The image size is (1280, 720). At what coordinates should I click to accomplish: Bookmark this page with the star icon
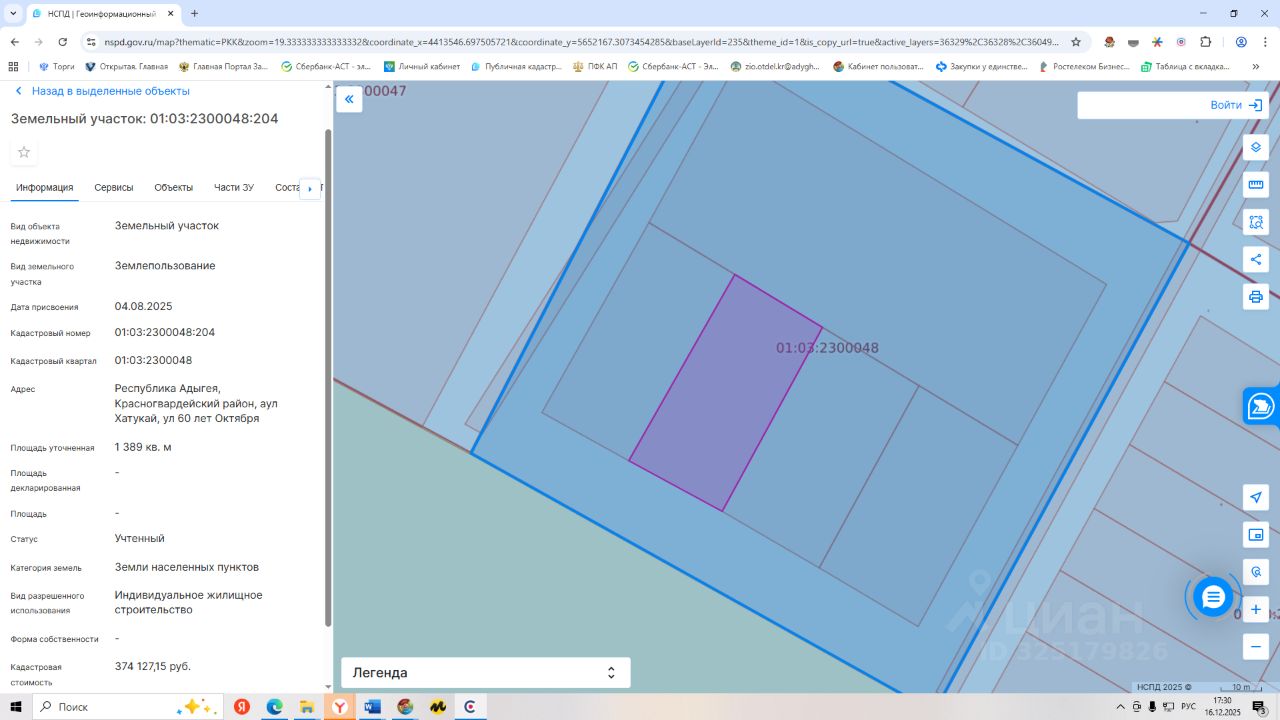[x=1076, y=42]
